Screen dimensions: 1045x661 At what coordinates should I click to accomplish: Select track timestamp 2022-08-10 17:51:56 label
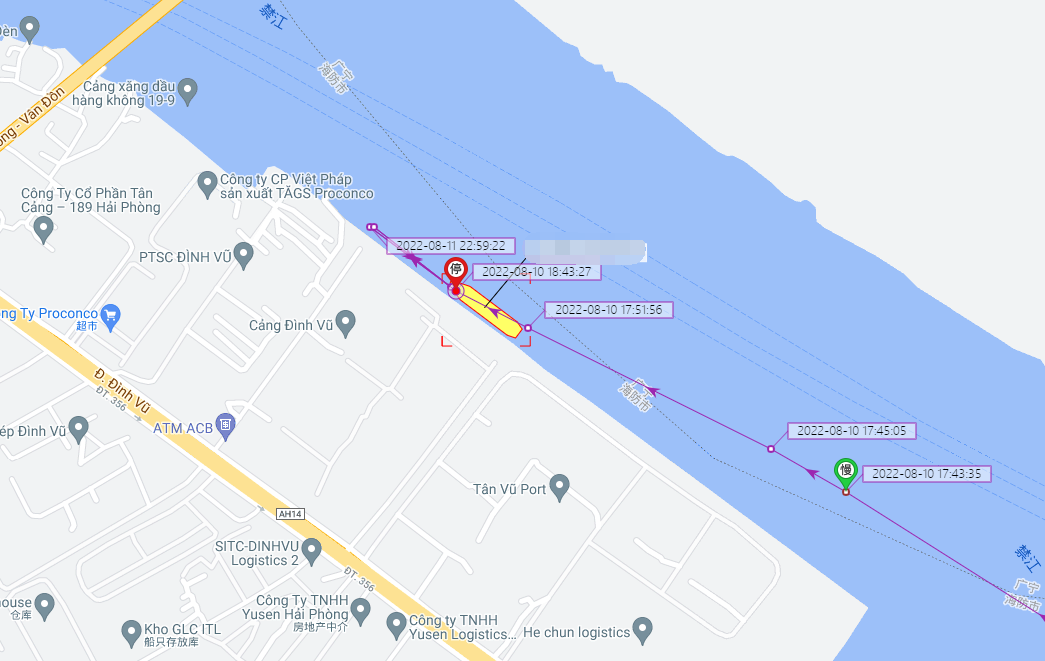608,310
